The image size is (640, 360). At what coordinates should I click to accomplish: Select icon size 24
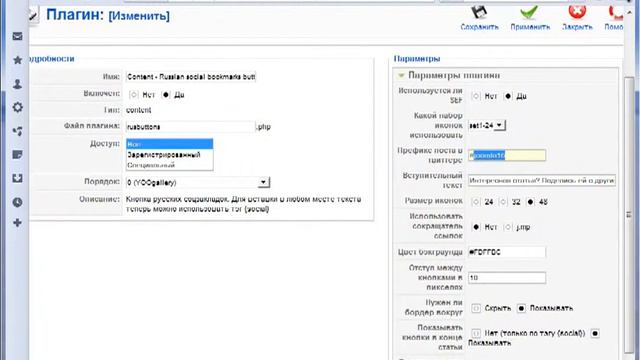tap(476, 202)
